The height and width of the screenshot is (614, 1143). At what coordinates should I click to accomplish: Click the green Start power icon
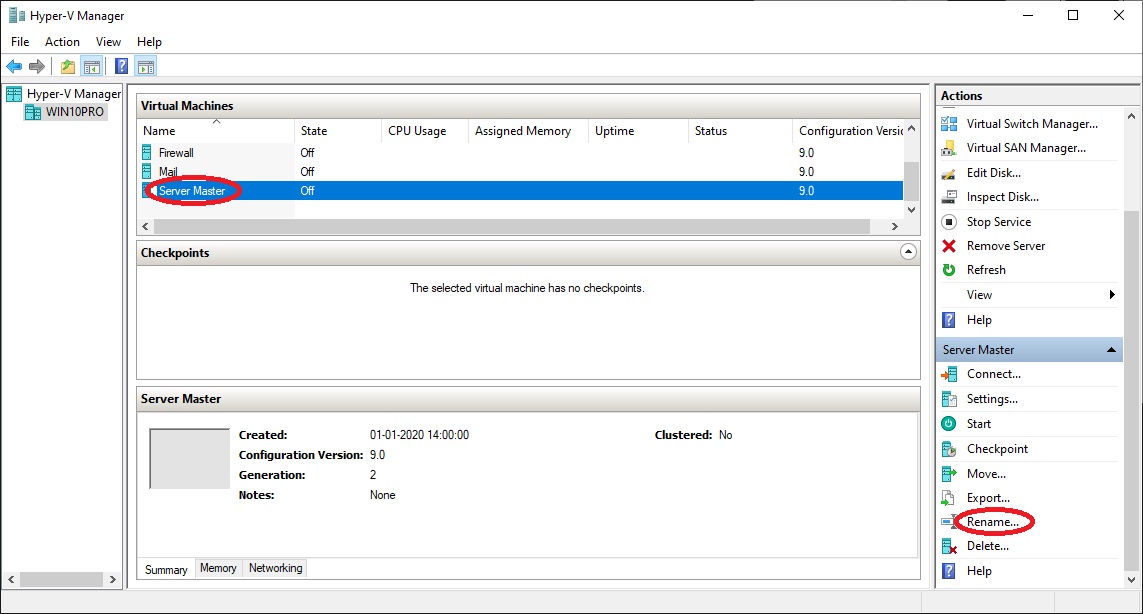point(949,424)
